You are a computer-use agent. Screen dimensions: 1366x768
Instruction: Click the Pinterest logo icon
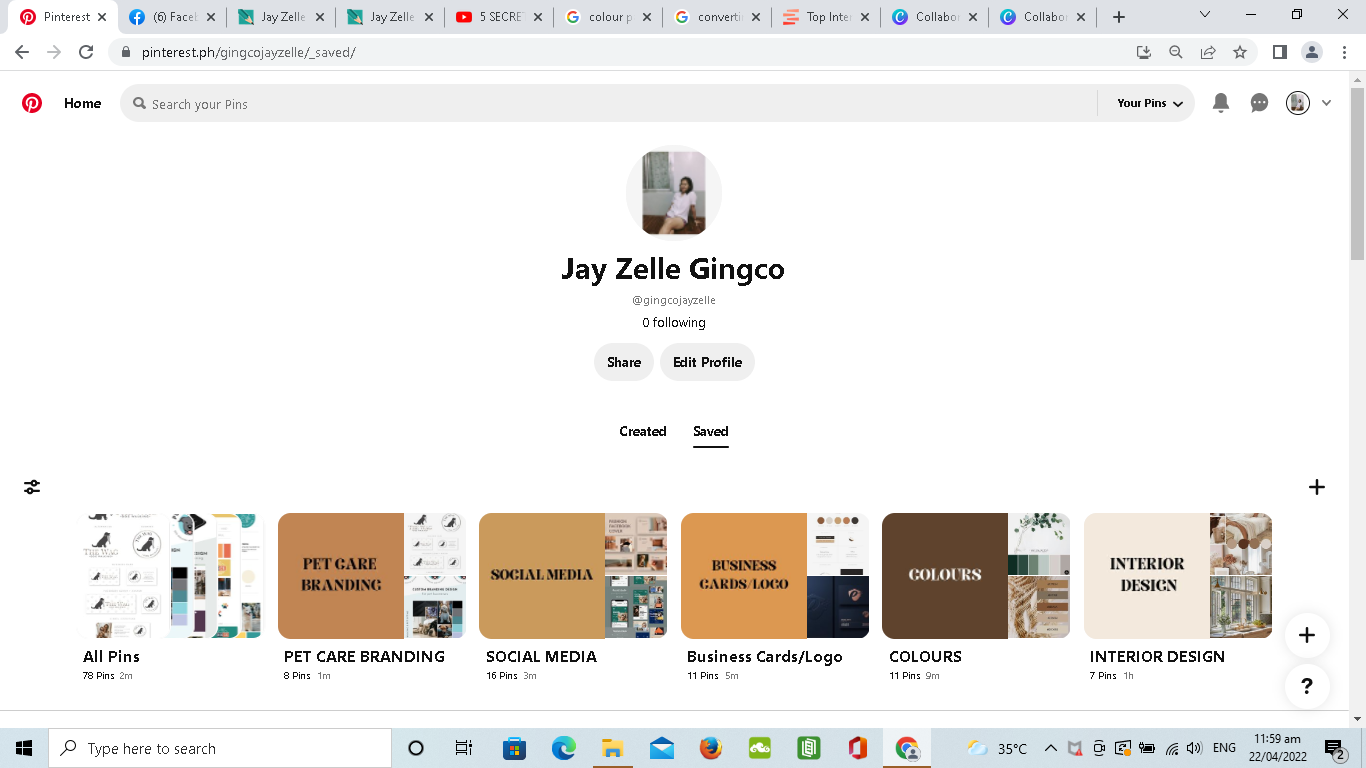click(x=32, y=103)
